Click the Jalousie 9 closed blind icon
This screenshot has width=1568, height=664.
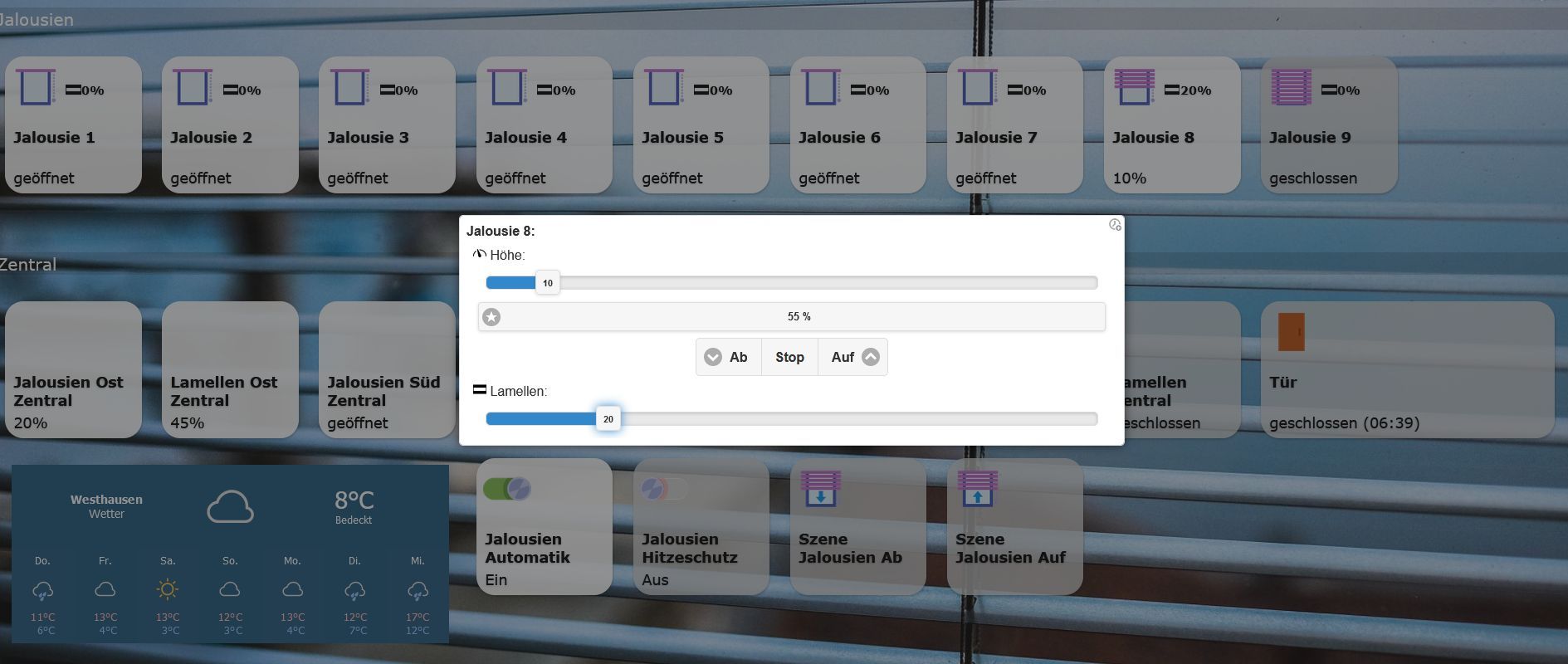[x=1292, y=87]
